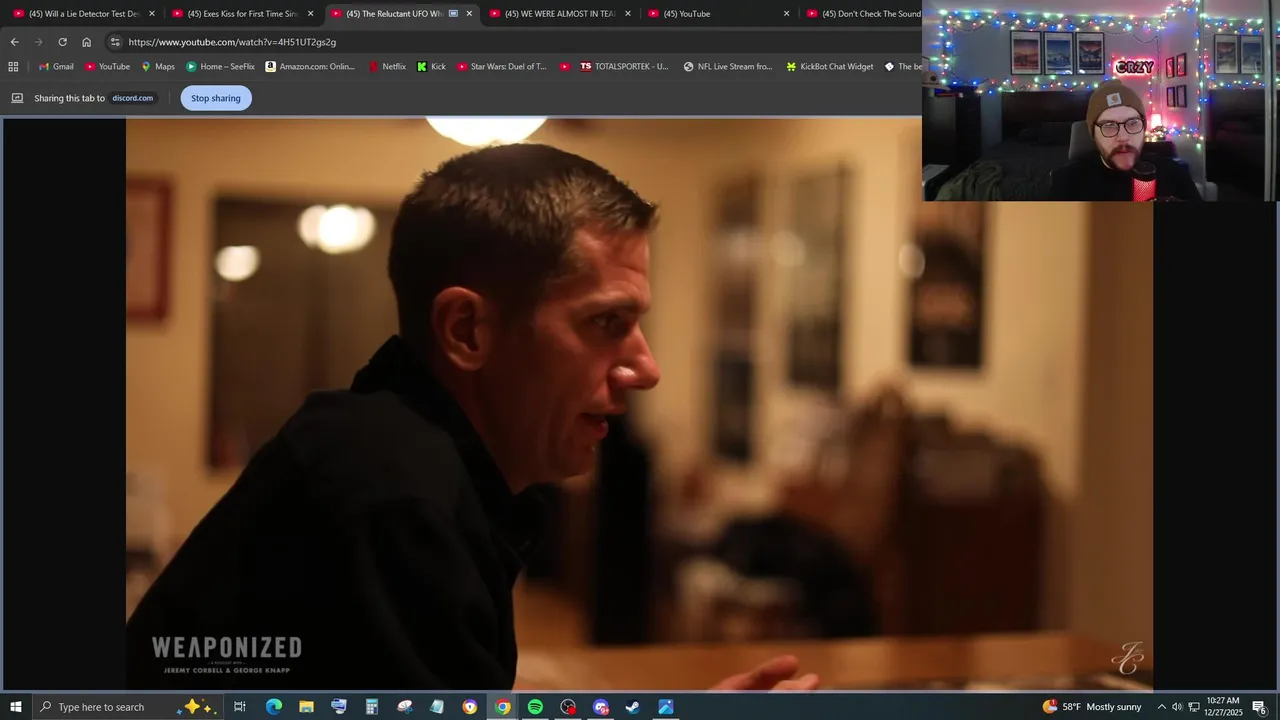Viewport: 1280px width, 720px height.
Task: Open the Kick bookmark
Action: pyautogui.click(x=431, y=67)
